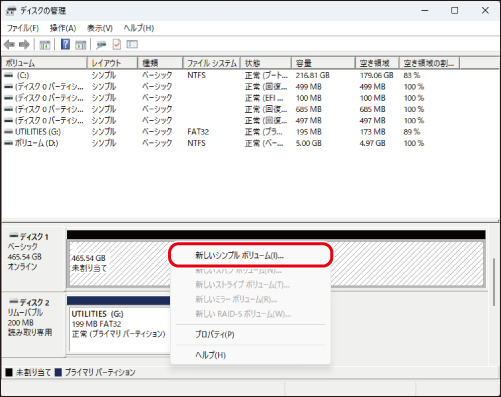Screen dimensions: 501x397
Task: Click the 89 % free percentage cell
Action: click(x=412, y=132)
